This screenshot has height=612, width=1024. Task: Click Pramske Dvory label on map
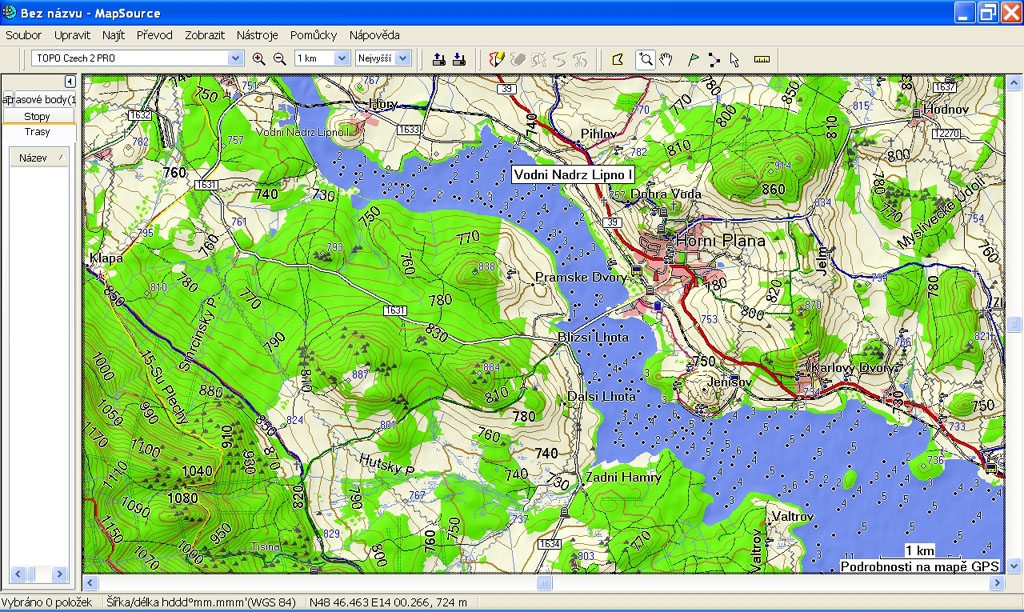click(x=581, y=277)
